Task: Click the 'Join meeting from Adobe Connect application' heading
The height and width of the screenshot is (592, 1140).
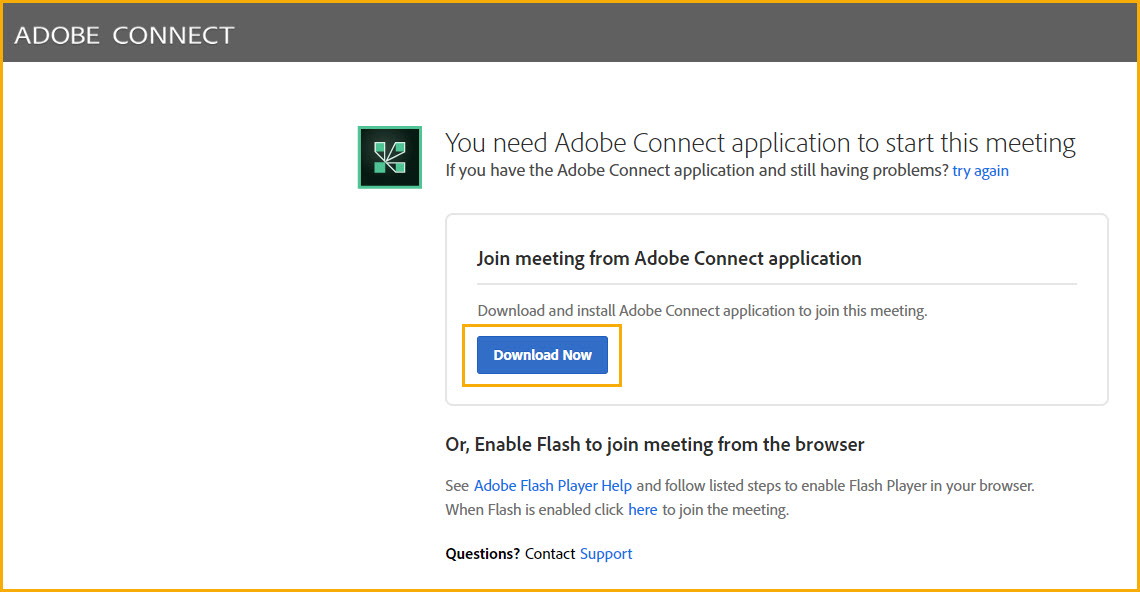Action: [x=669, y=259]
